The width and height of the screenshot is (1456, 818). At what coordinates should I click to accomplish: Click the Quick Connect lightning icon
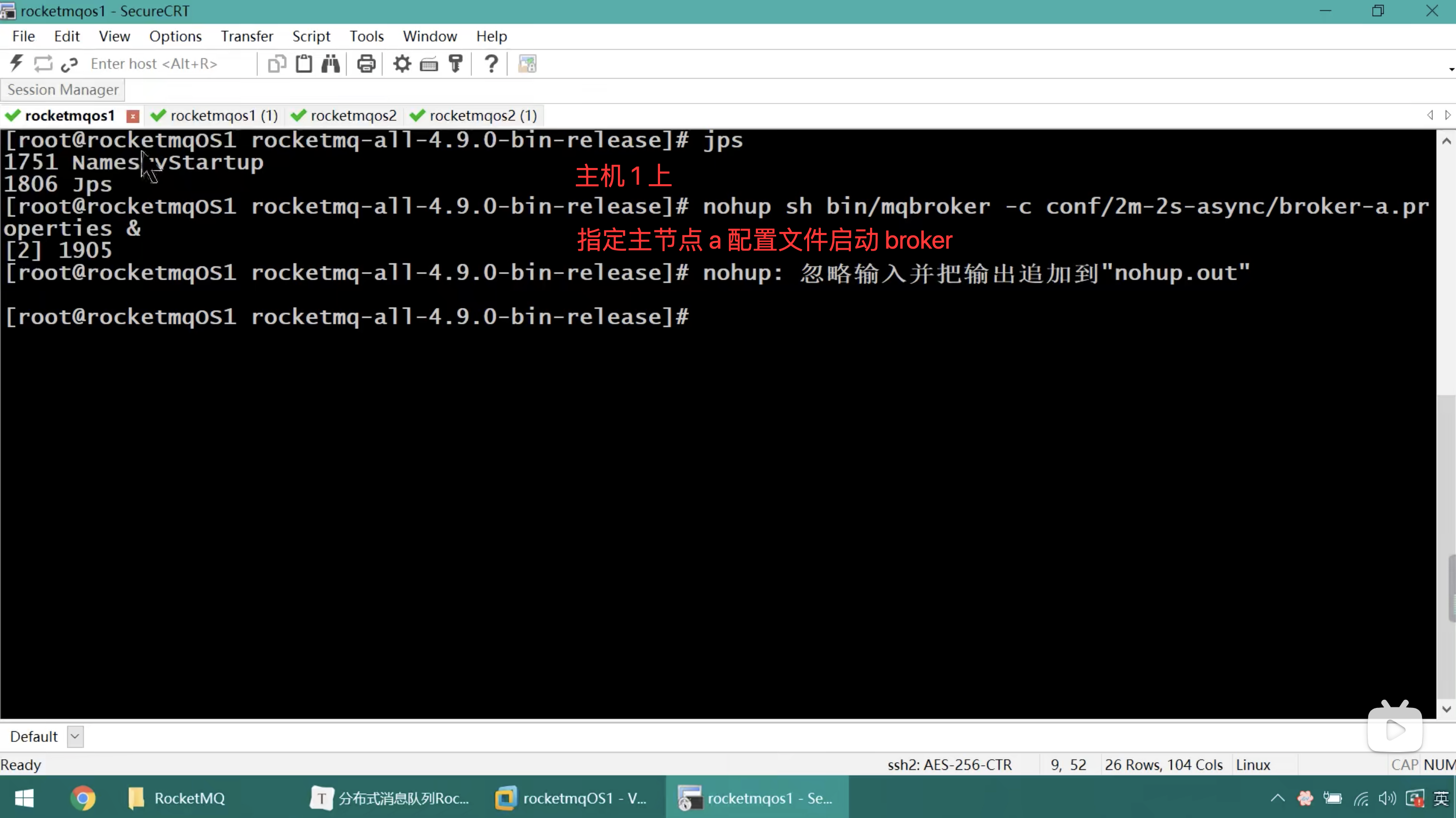[16, 64]
